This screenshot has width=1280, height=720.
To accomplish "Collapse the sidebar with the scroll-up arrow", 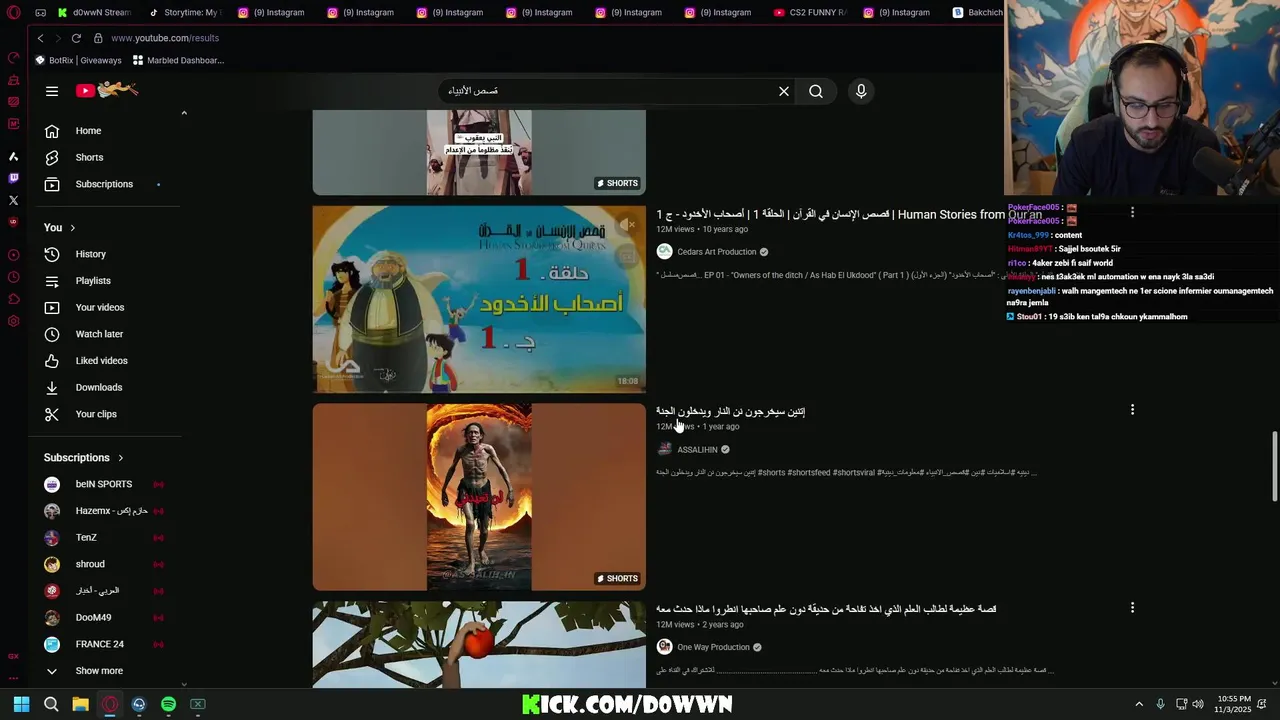I will [x=184, y=113].
